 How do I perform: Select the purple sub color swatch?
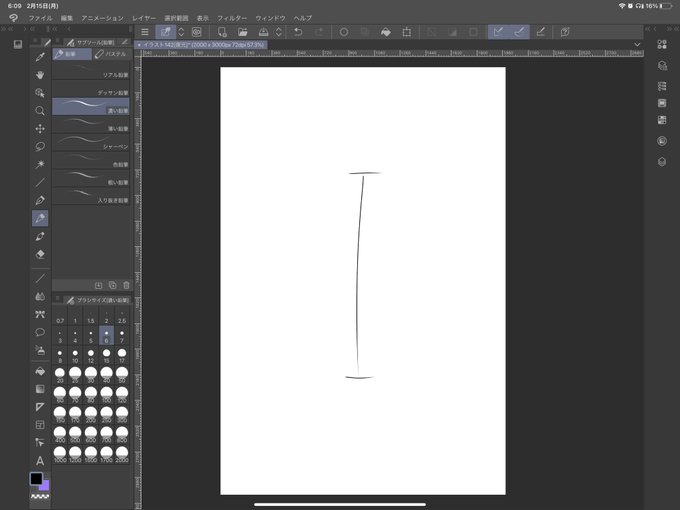point(45,485)
